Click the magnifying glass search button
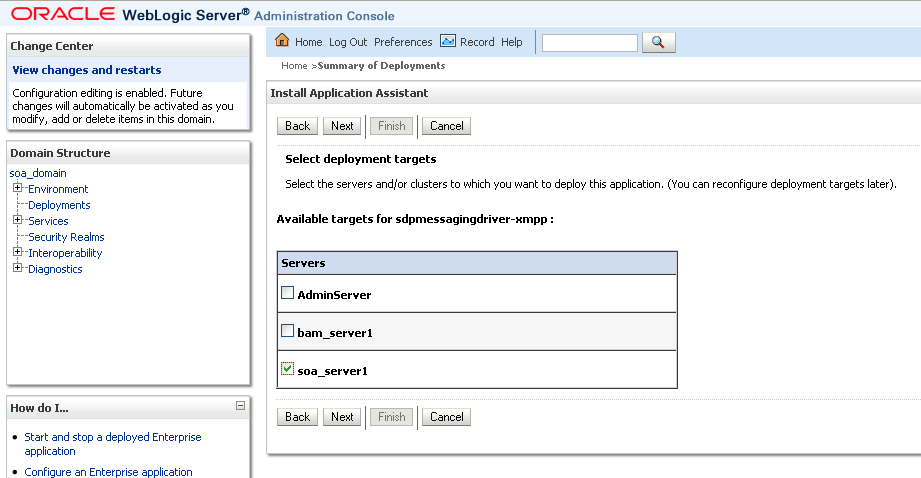The height and width of the screenshot is (478, 921). [x=658, y=42]
